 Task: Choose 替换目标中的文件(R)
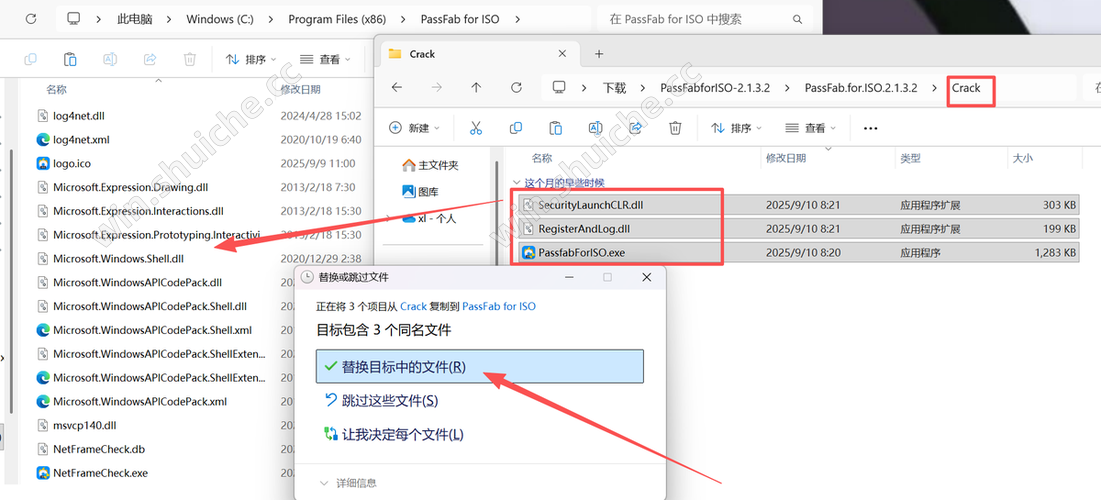pyautogui.click(x=480, y=367)
